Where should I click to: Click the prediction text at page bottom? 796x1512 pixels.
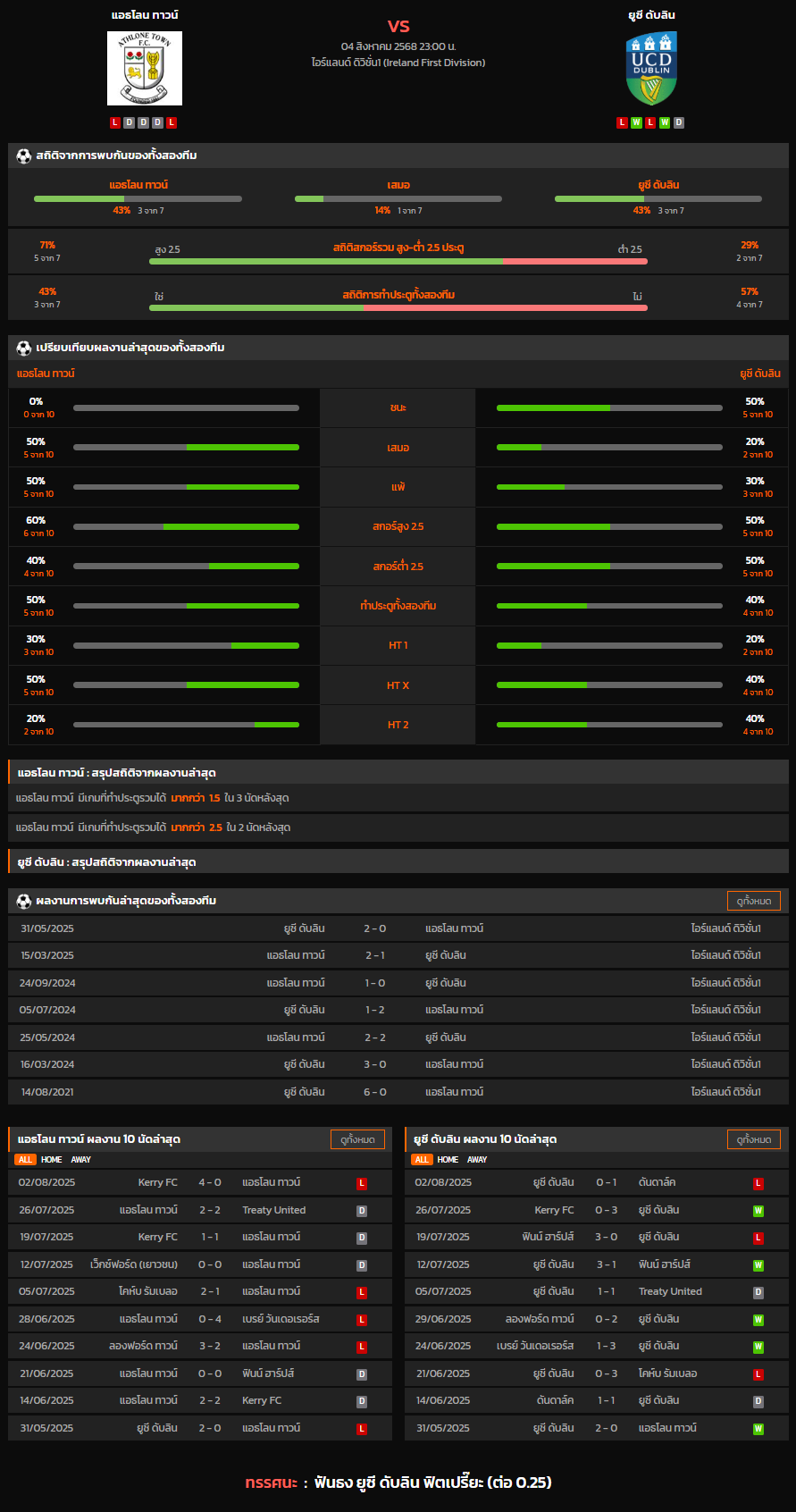pyautogui.click(x=398, y=1483)
